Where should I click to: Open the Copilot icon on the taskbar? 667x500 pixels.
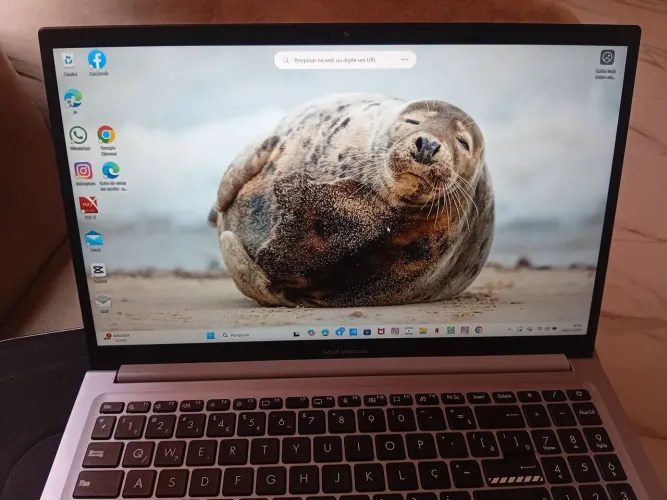pos(311,333)
